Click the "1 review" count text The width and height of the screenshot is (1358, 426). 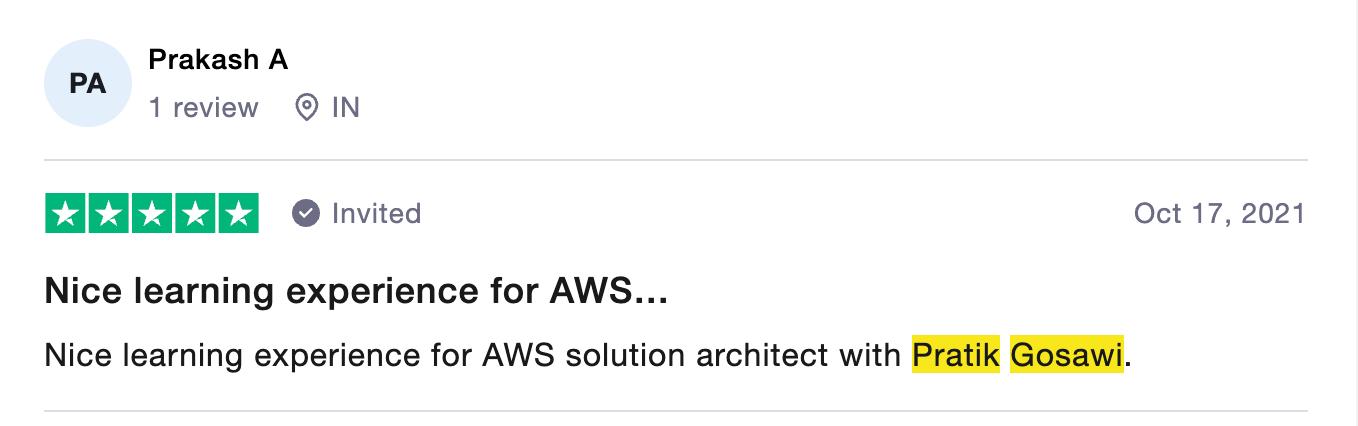pyautogui.click(x=204, y=107)
